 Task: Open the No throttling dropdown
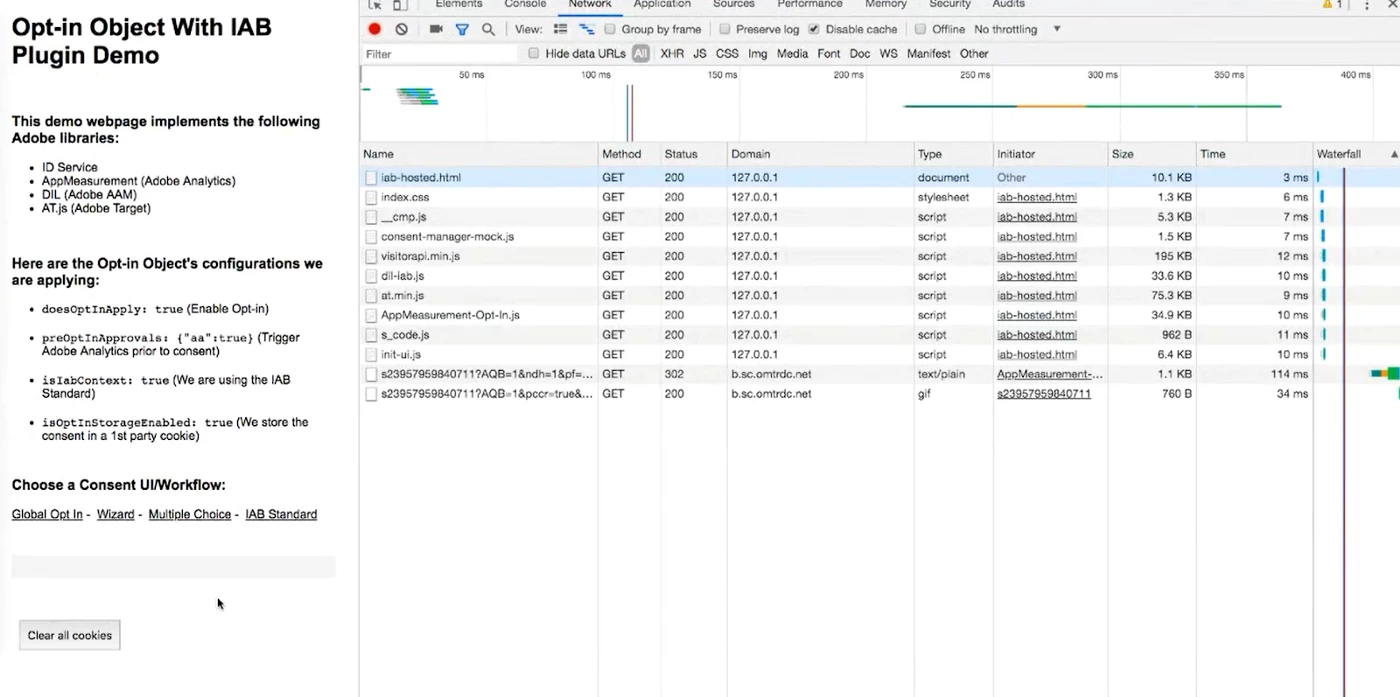click(1017, 30)
